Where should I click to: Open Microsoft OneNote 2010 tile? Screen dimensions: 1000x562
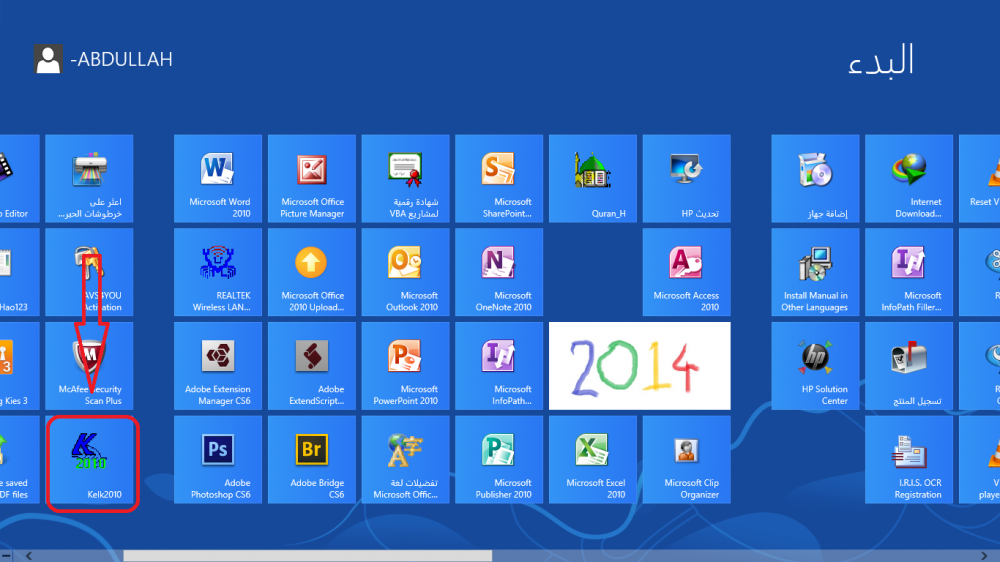click(x=498, y=272)
